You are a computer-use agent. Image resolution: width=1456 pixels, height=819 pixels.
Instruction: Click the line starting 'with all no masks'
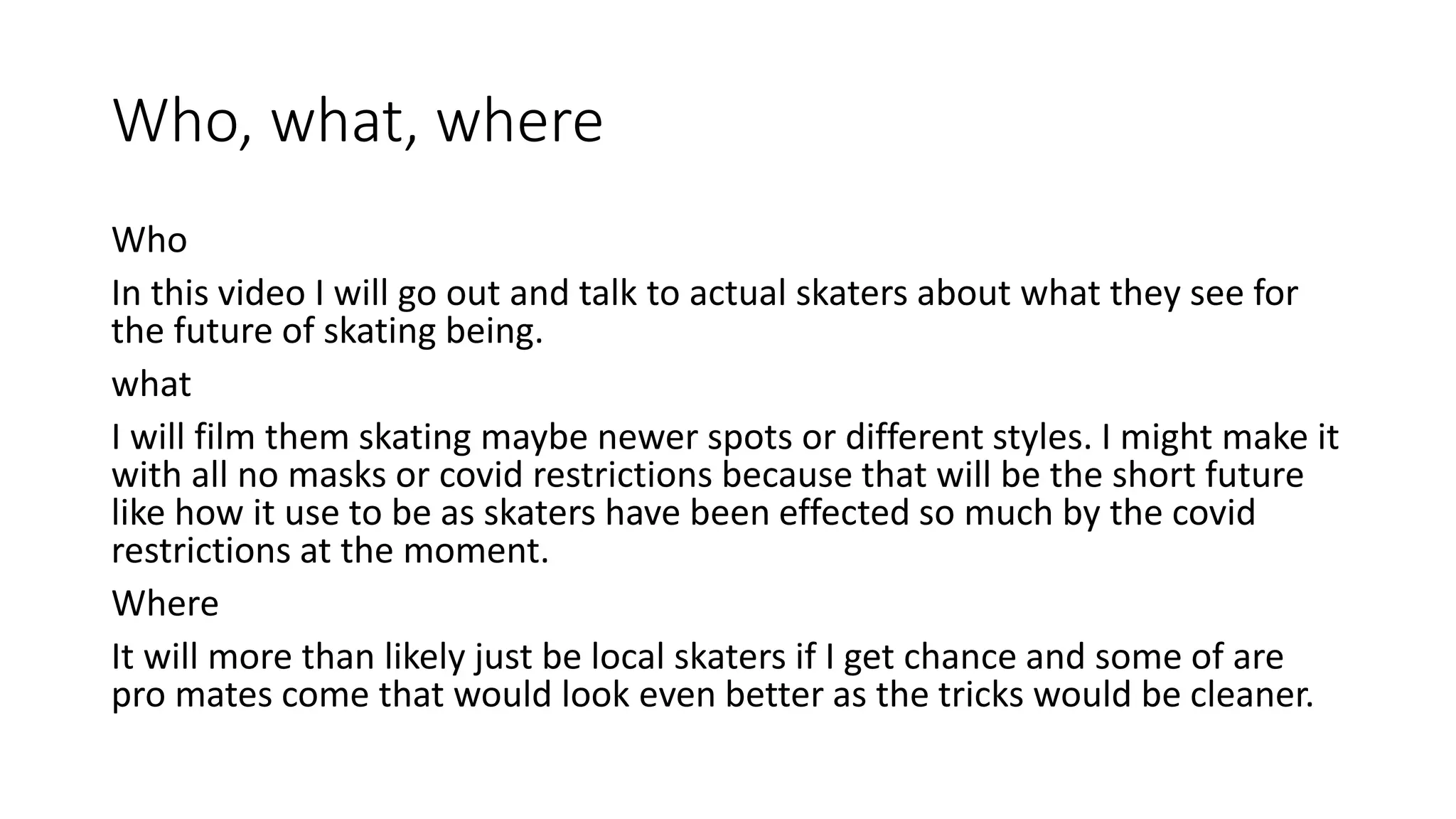coord(707,475)
